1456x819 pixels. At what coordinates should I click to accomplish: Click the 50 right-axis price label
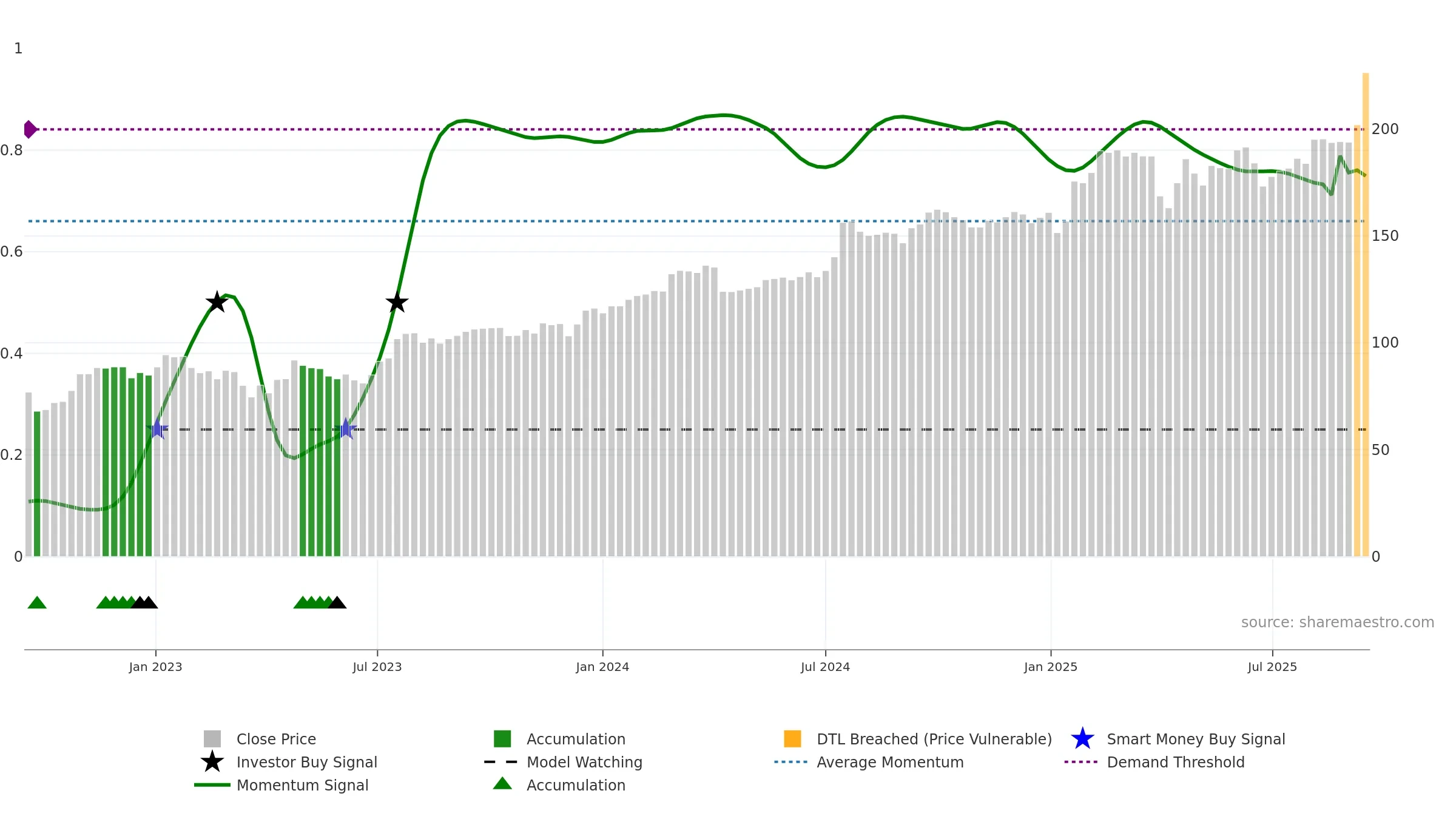[1381, 450]
